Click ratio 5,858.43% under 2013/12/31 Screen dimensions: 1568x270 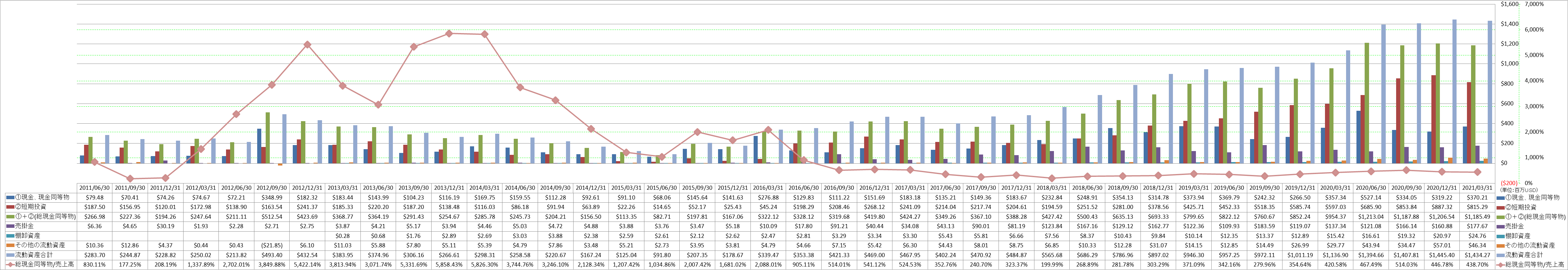(x=449, y=265)
